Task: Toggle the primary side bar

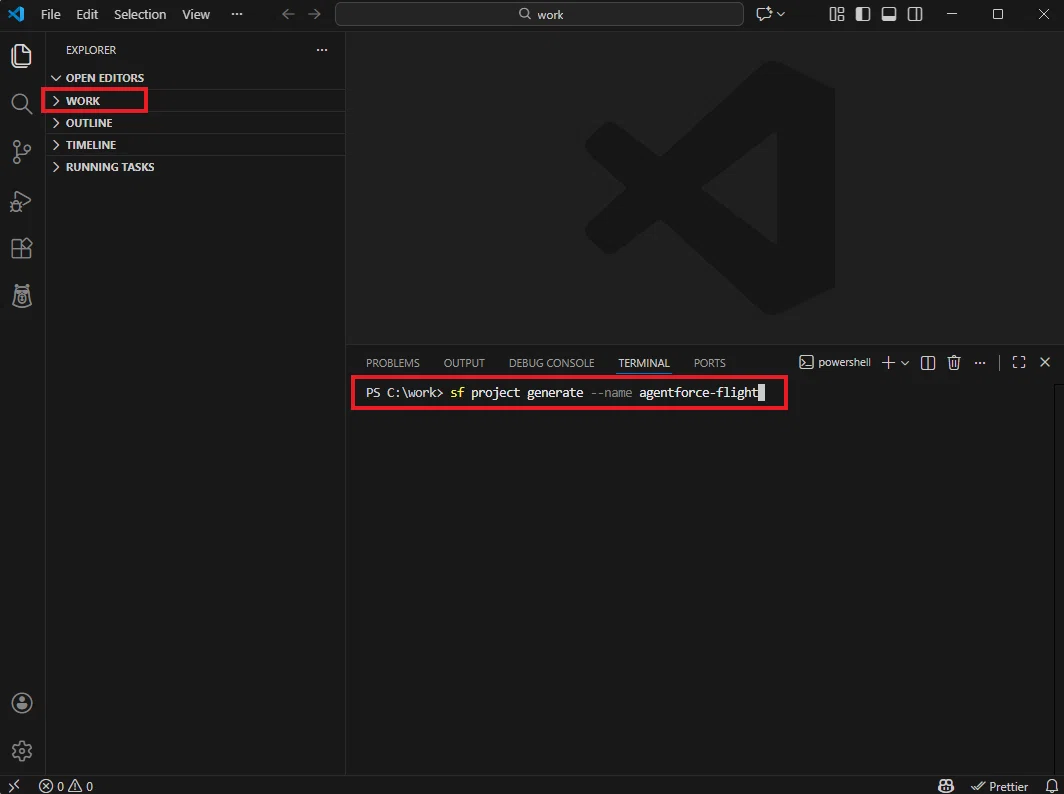Action: point(862,14)
